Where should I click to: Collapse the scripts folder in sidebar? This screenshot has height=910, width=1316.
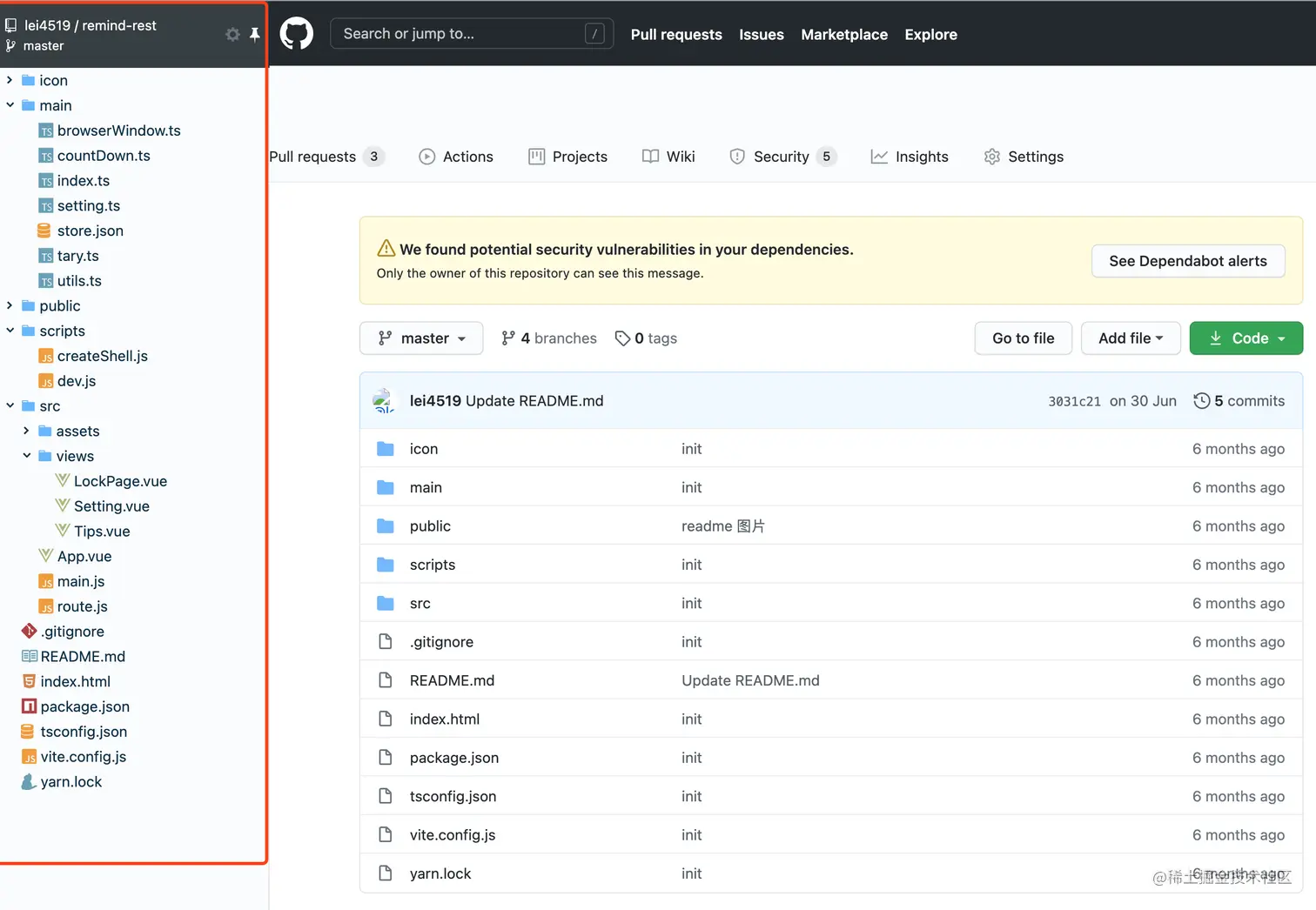tap(10, 331)
